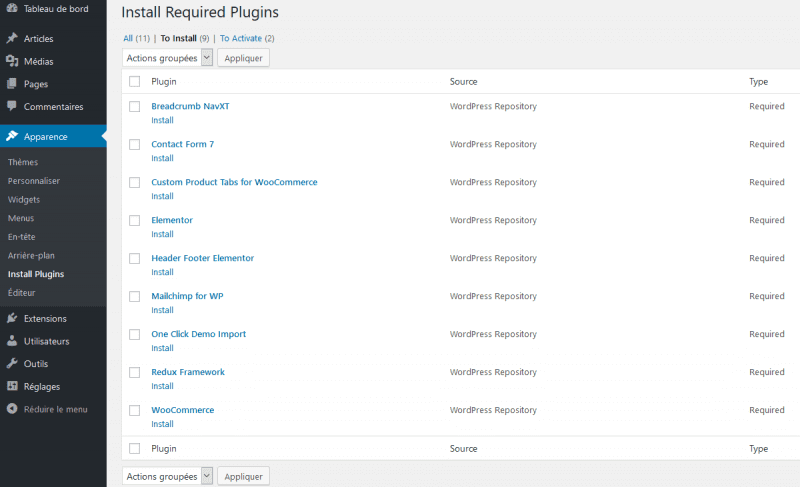Click the Médias media icon

12,61
